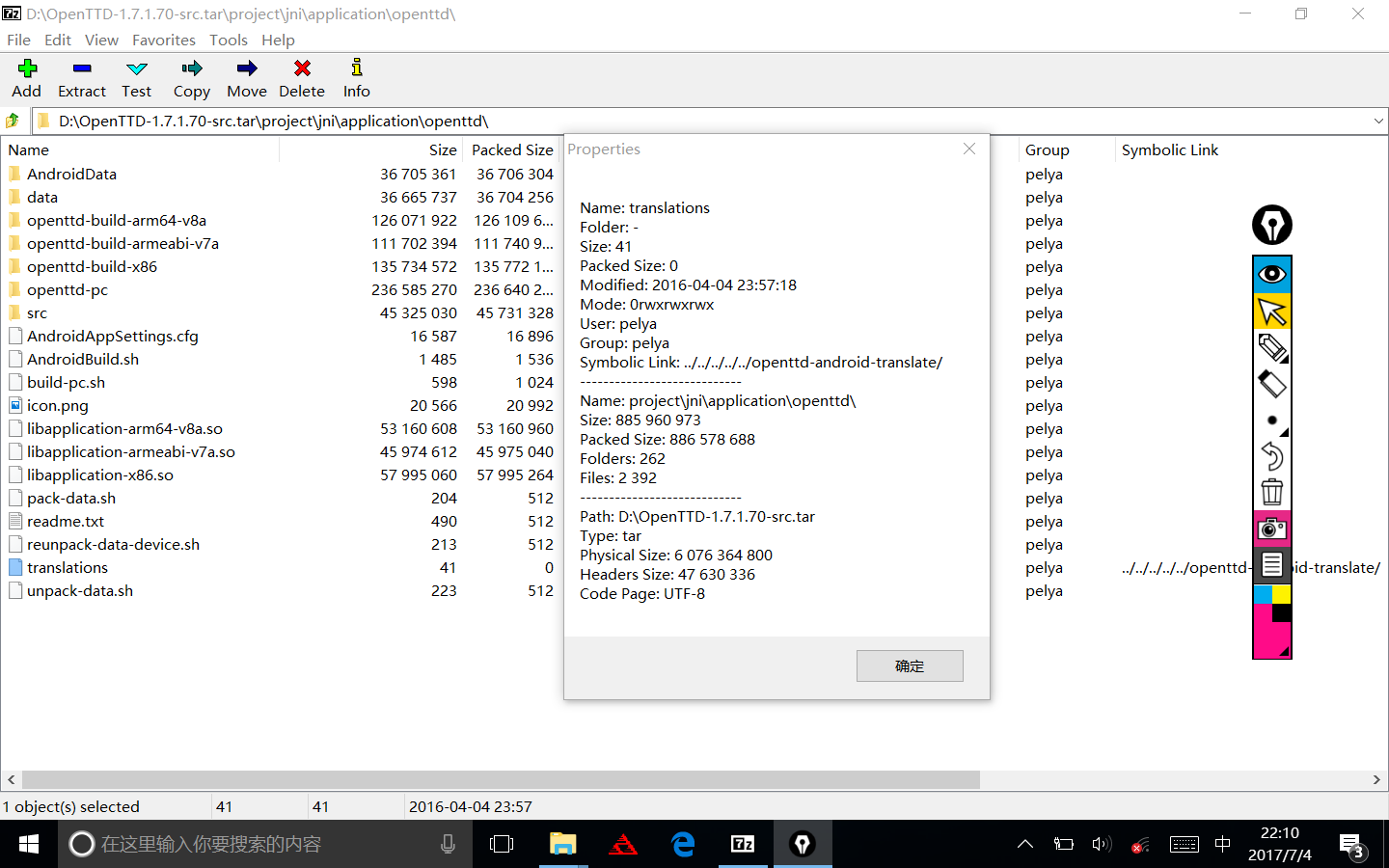Click the Extract toolbar icon
Image resolution: width=1389 pixels, height=868 pixels.
pos(82,68)
